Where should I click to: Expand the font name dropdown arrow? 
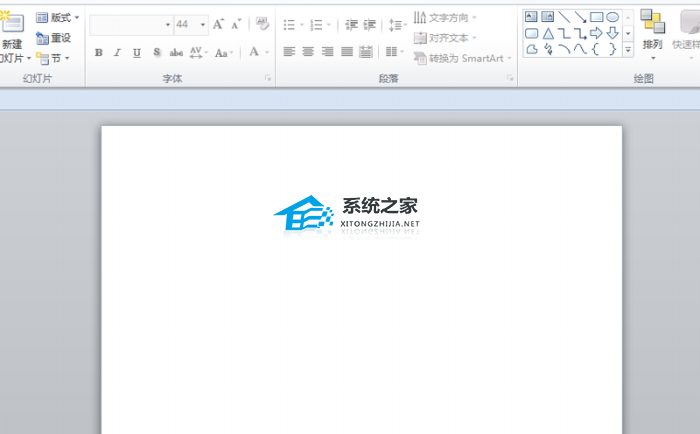click(x=168, y=25)
